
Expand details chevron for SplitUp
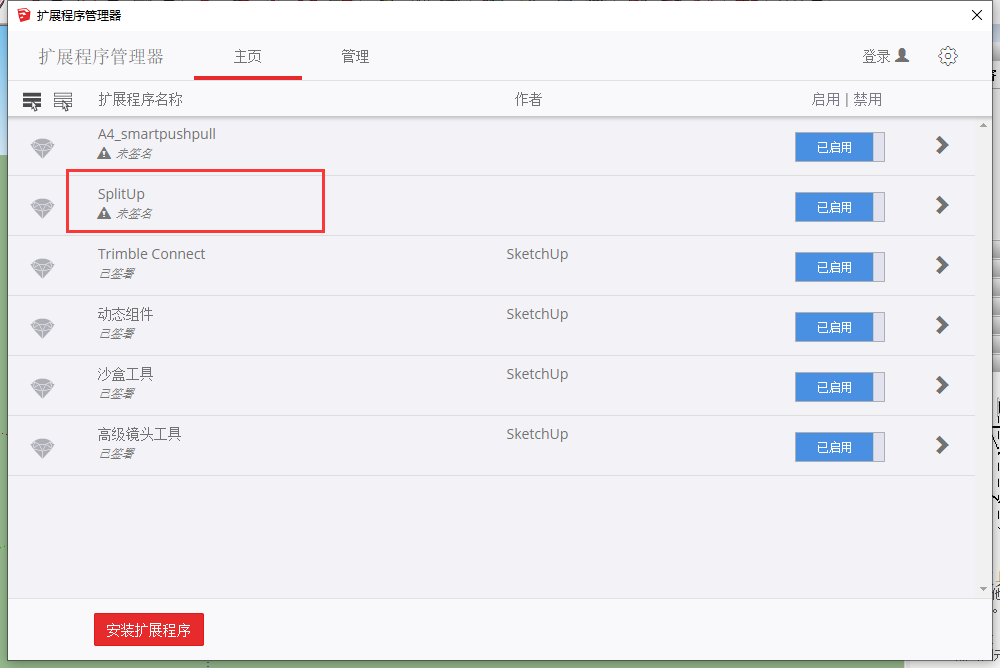(x=942, y=205)
